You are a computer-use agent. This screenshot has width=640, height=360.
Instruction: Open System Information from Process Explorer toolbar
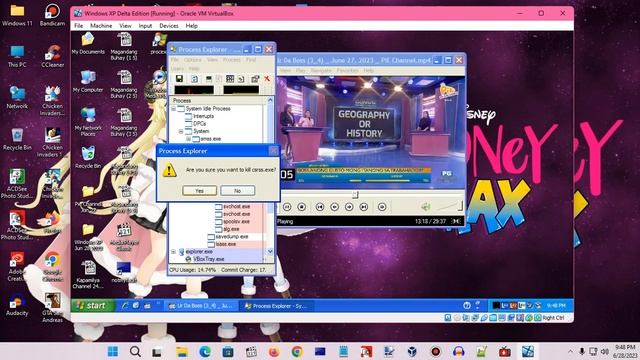pyautogui.click(x=209, y=79)
